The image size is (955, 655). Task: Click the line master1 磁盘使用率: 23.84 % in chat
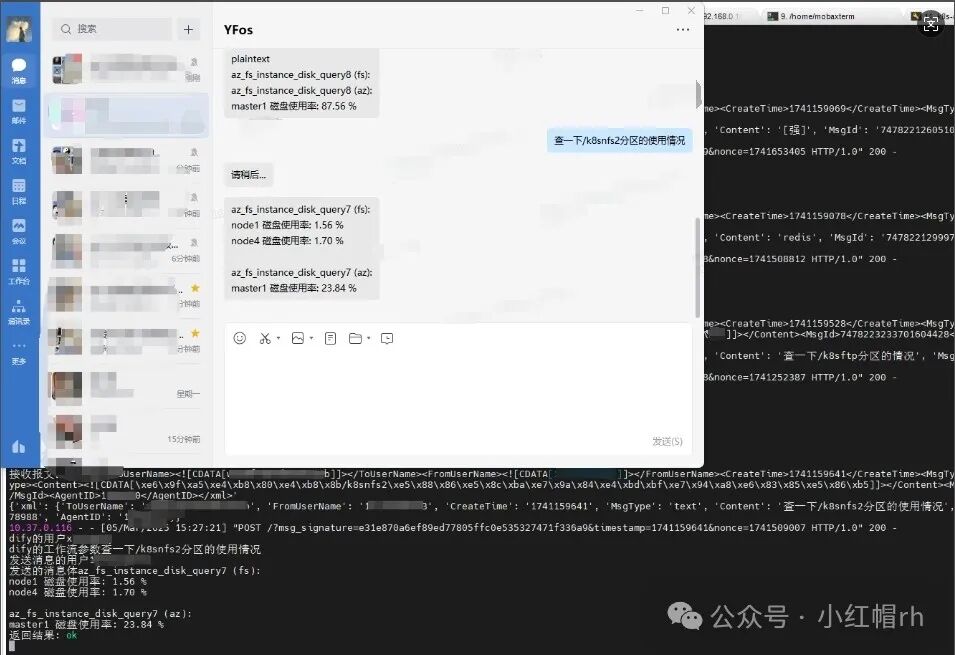(x=294, y=288)
